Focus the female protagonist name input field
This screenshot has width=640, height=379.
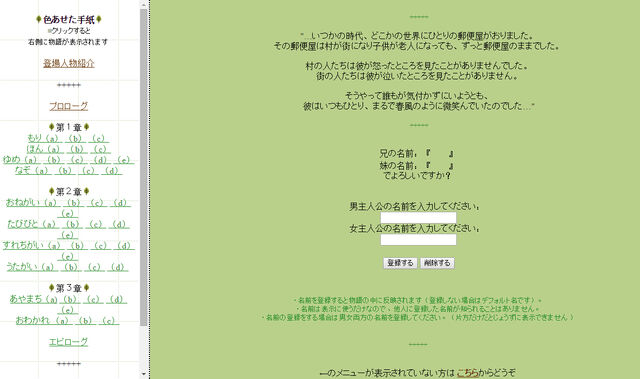pos(418,239)
